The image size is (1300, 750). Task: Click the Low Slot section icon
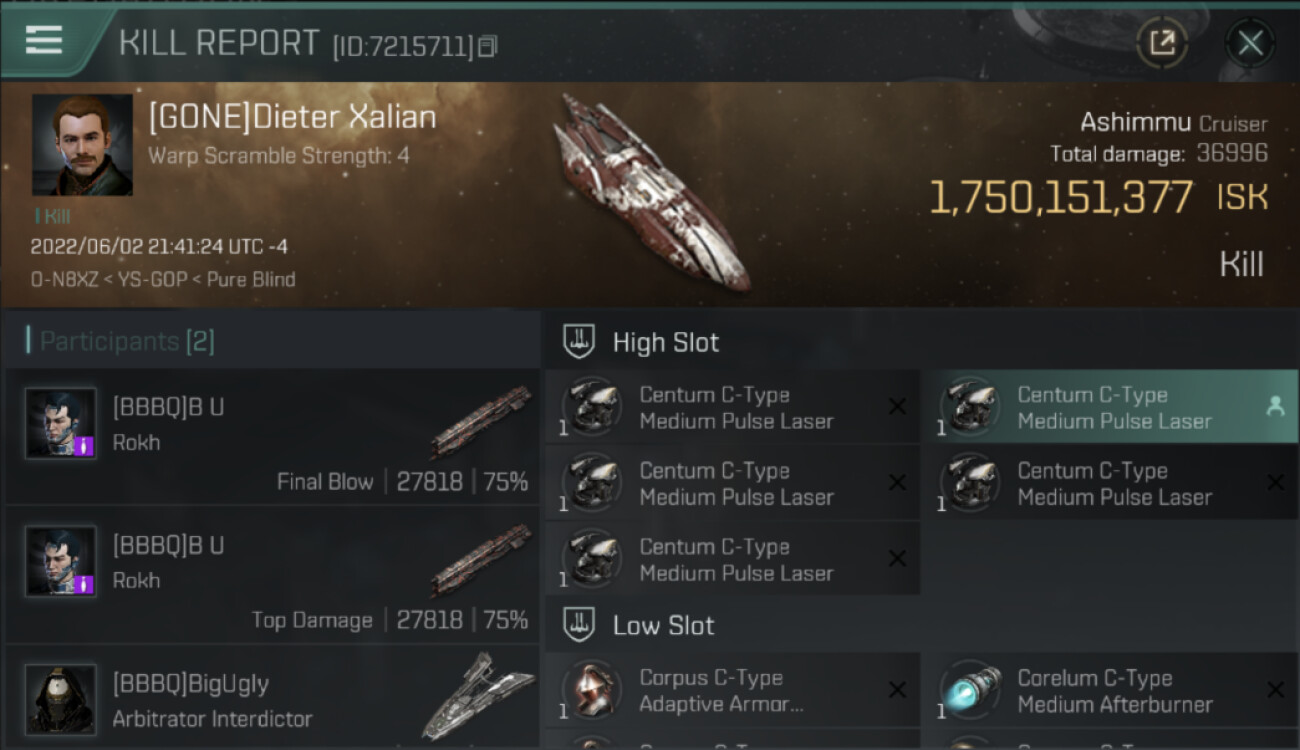tap(580, 626)
